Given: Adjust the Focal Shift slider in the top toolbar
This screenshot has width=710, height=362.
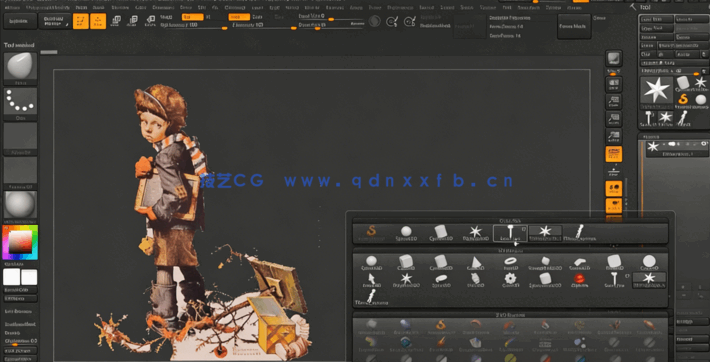Looking at the screenshot, I should [331, 17].
